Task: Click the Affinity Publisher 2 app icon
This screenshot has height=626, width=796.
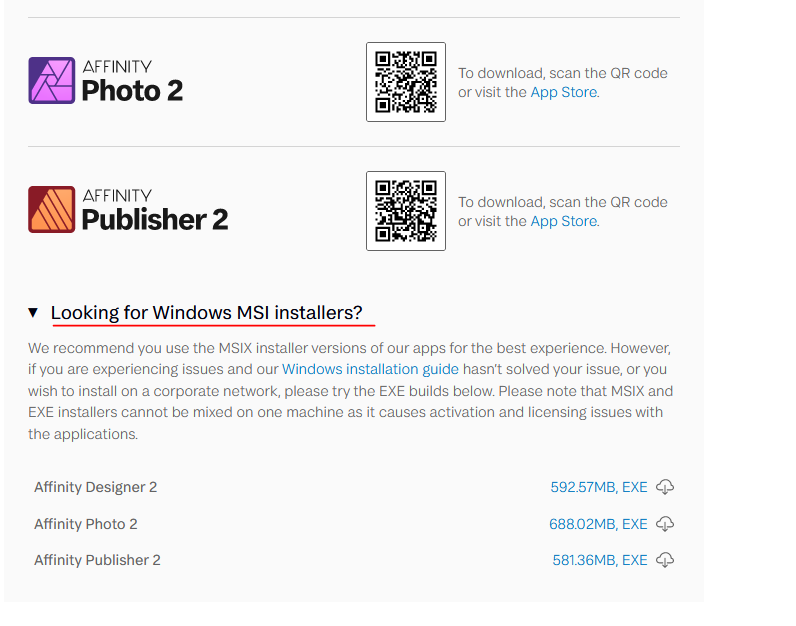Action: 51,209
